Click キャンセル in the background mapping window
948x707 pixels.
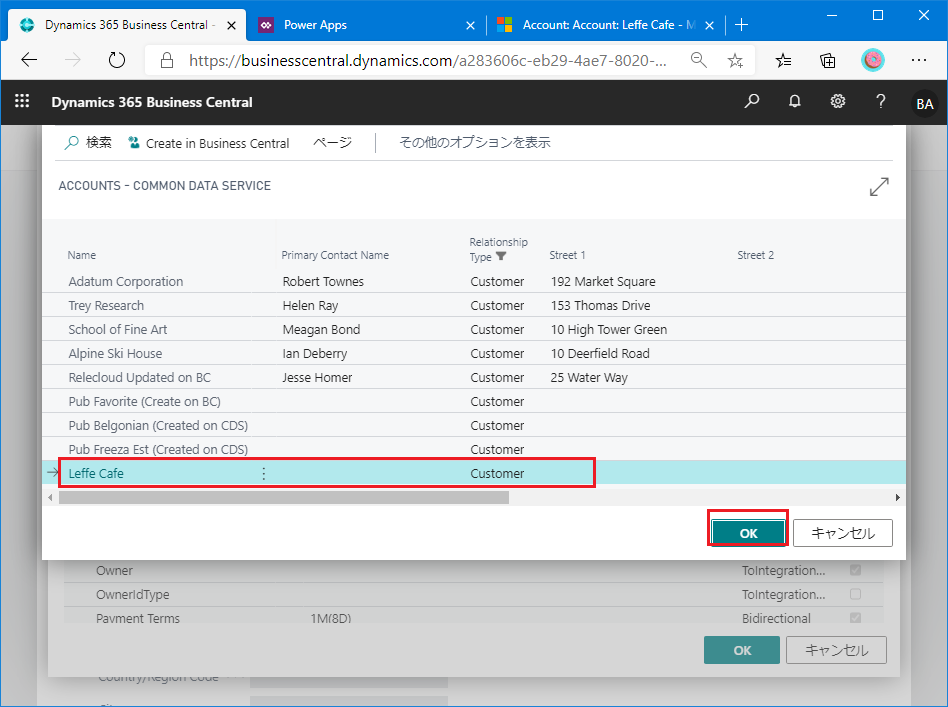837,650
